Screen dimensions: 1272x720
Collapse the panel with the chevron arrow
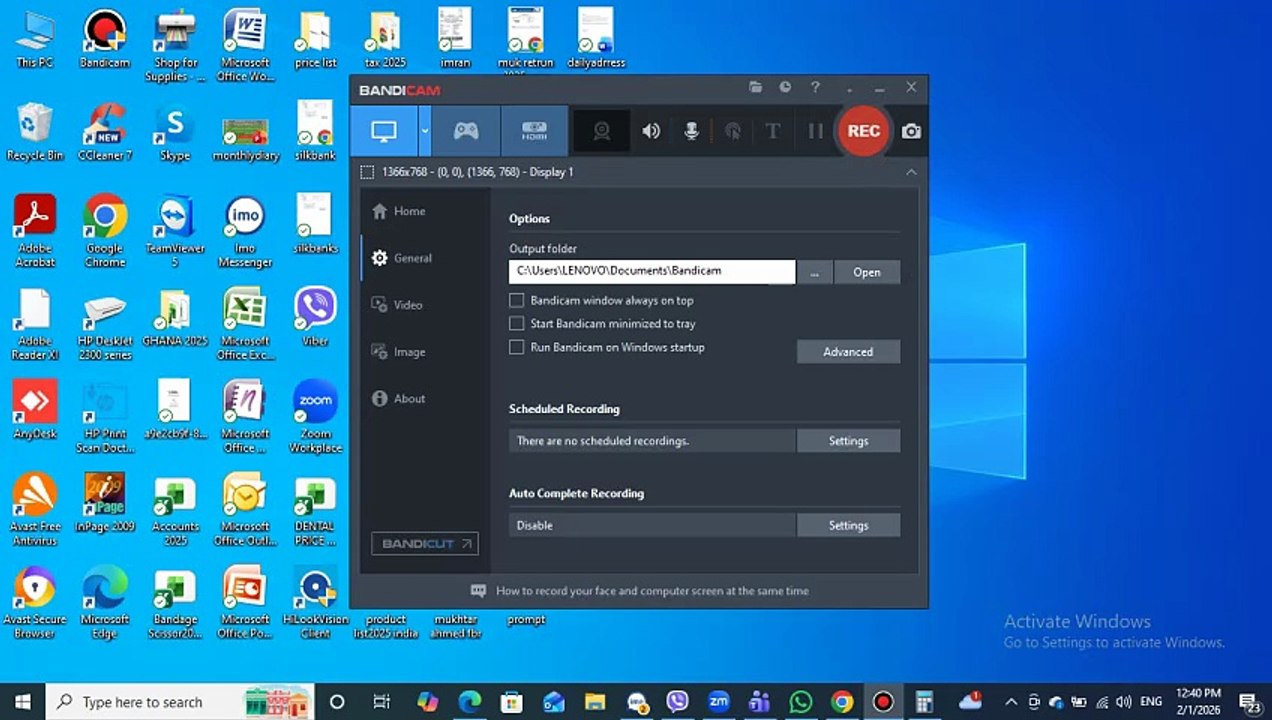click(x=911, y=172)
